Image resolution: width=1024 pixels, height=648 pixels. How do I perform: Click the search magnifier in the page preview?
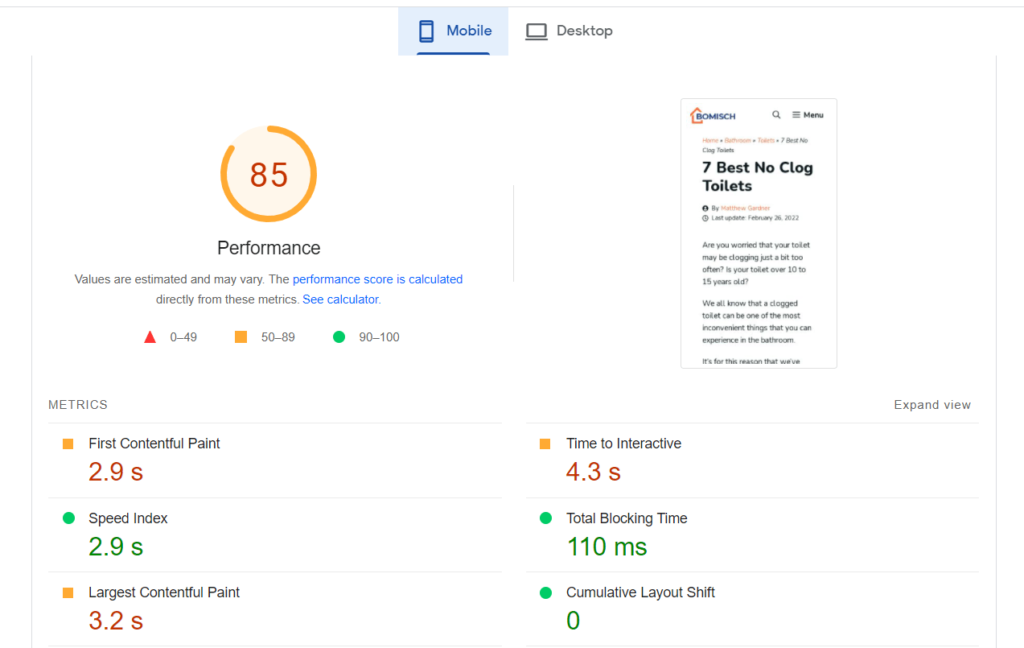click(776, 115)
